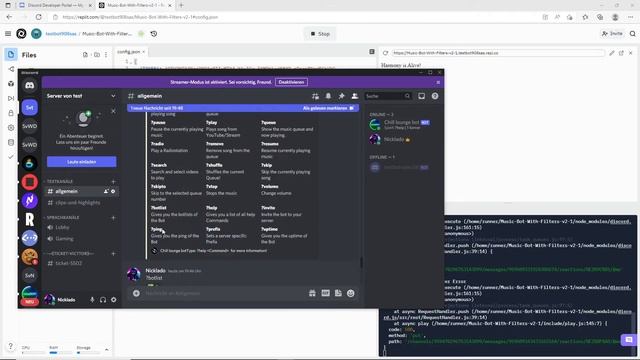Add attachment with plus in message bar
The width and height of the screenshot is (640, 360).
[x=136, y=293]
